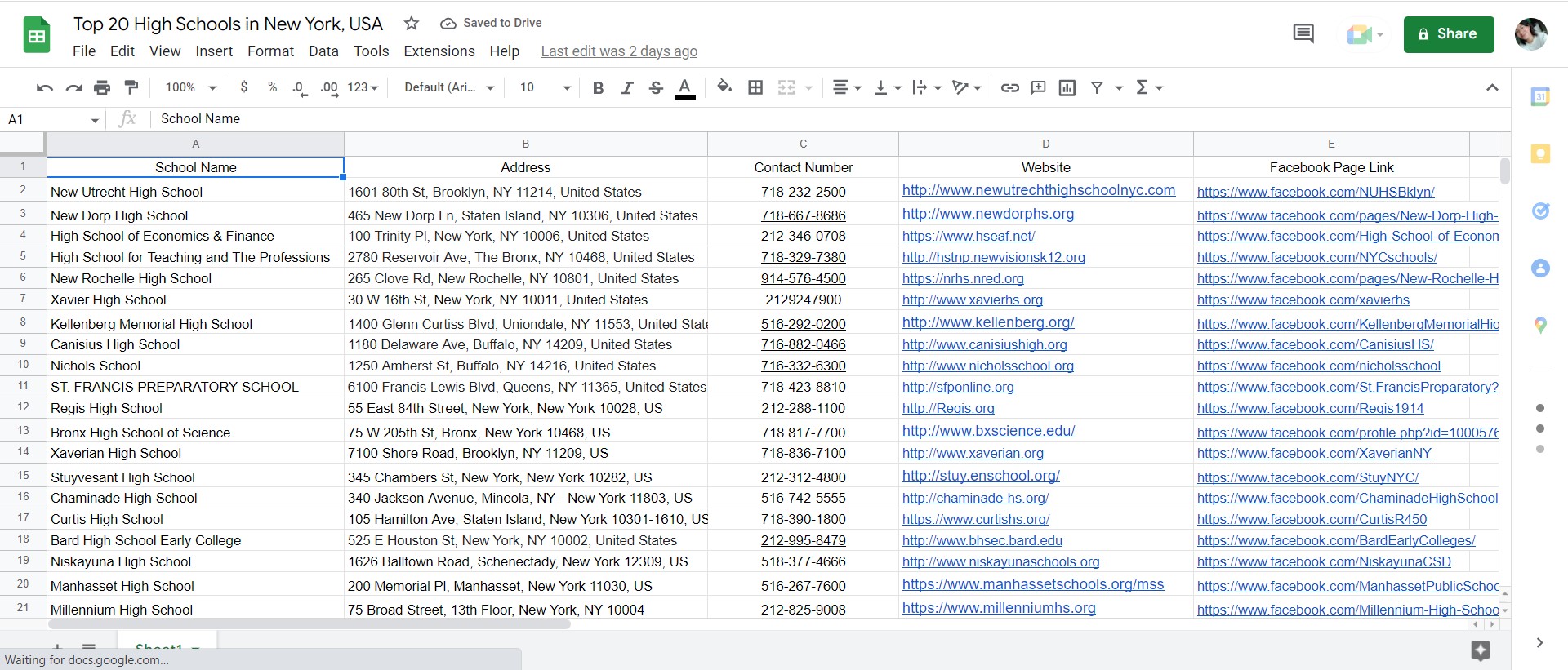Screen dimensions: 1568x670
Task: Open the Calendar side panel icon
Action: [1540, 96]
